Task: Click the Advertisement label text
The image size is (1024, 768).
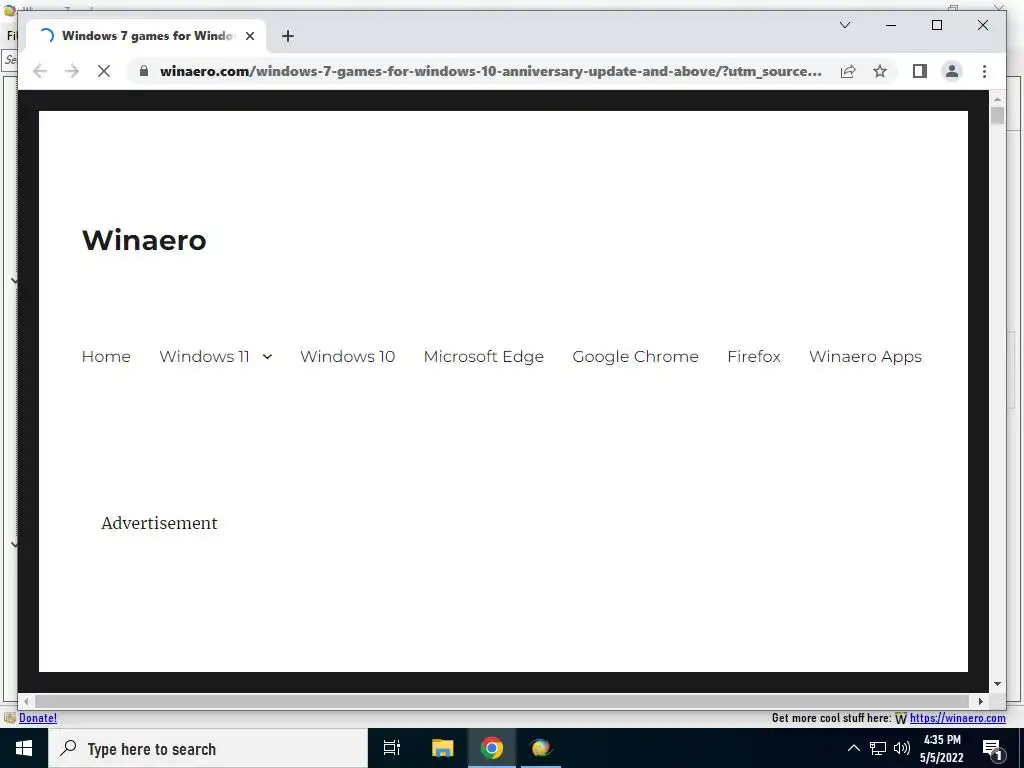Action: click(159, 523)
